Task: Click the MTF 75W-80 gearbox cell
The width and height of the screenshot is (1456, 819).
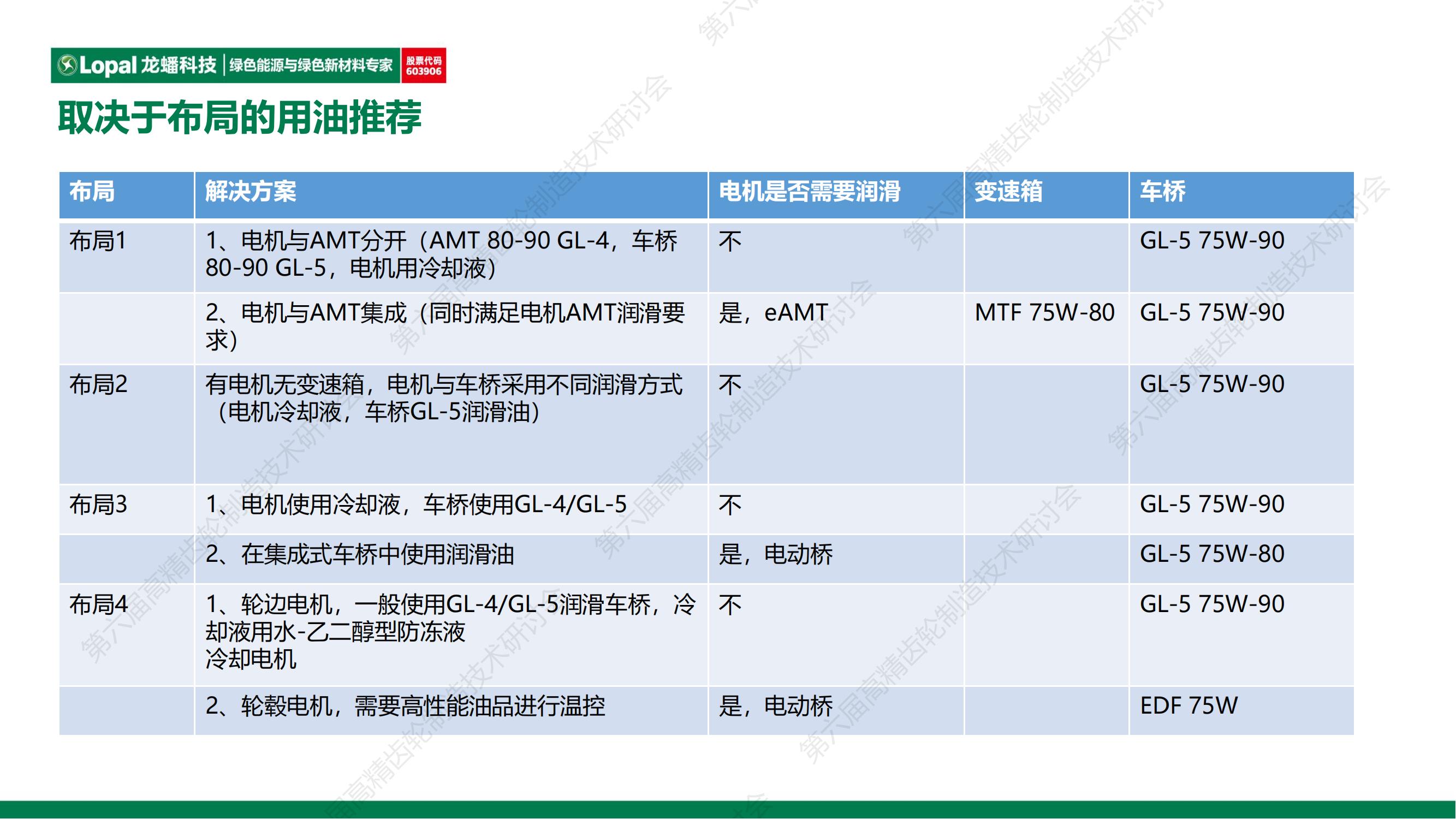Action: click(1044, 312)
